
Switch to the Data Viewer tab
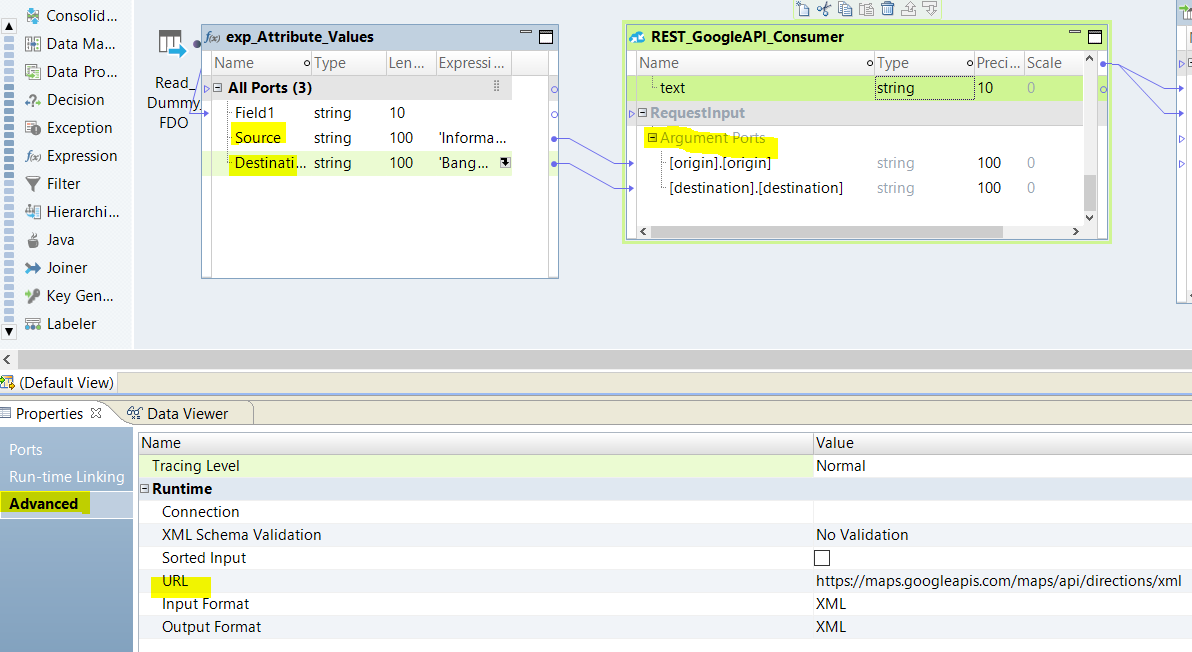188,412
